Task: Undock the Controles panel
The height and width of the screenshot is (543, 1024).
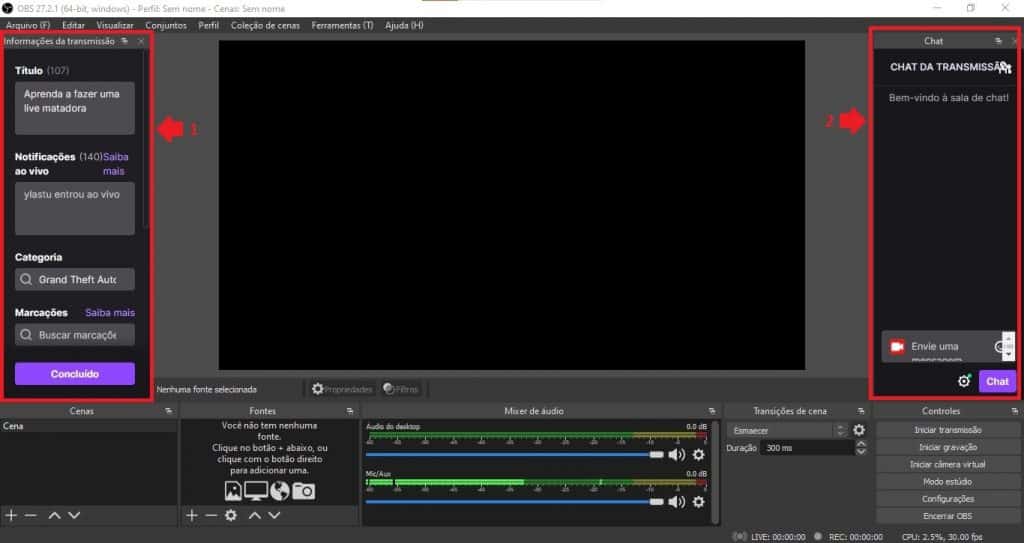Action: pyautogui.click(x=1015, y=411)
